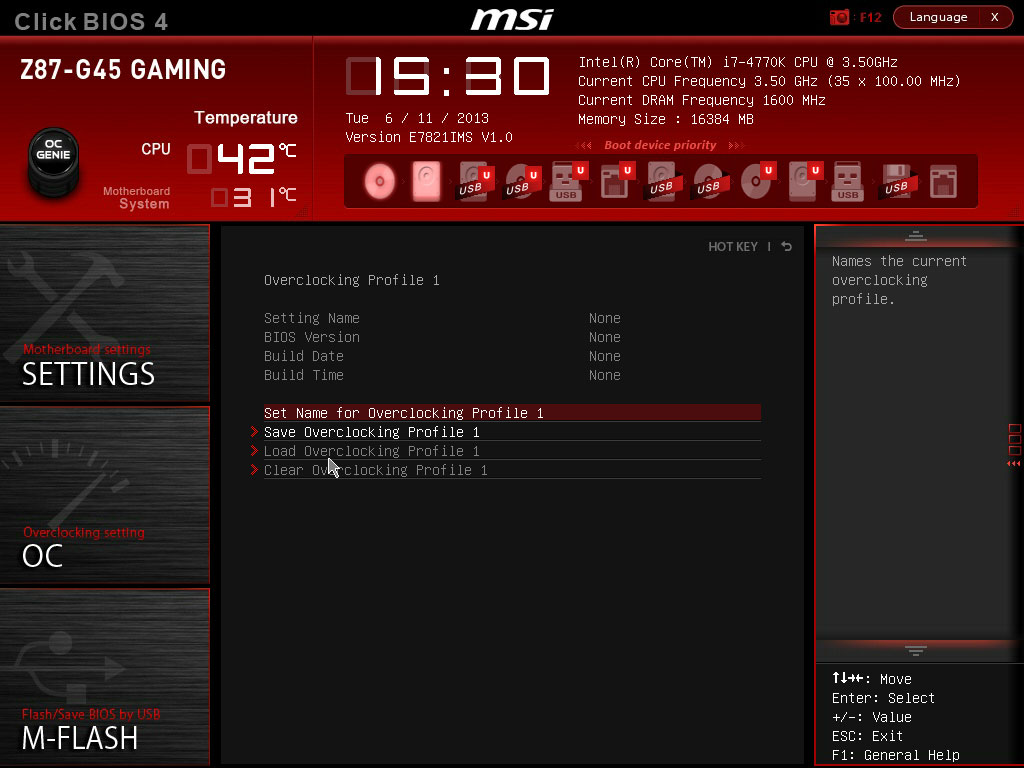Activate the OC Genie button
Image resolution: width=1024 pixels, height=768 pixels.
(x=54, y=161)
